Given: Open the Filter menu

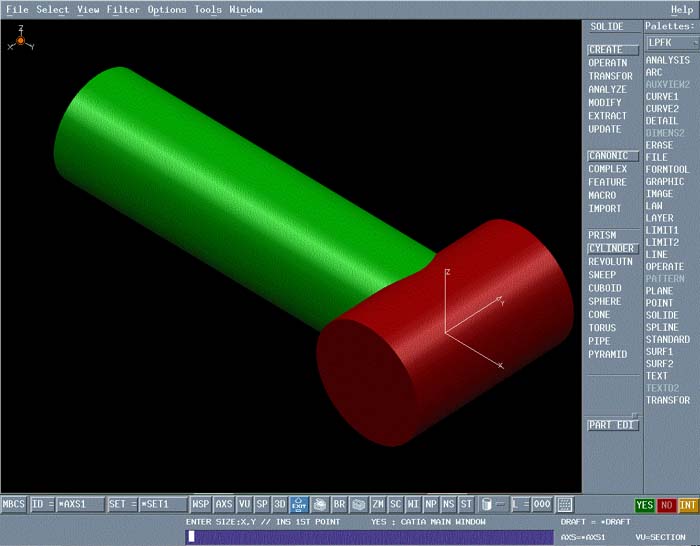Looking at the screenshot, I should tap(123, 10).
